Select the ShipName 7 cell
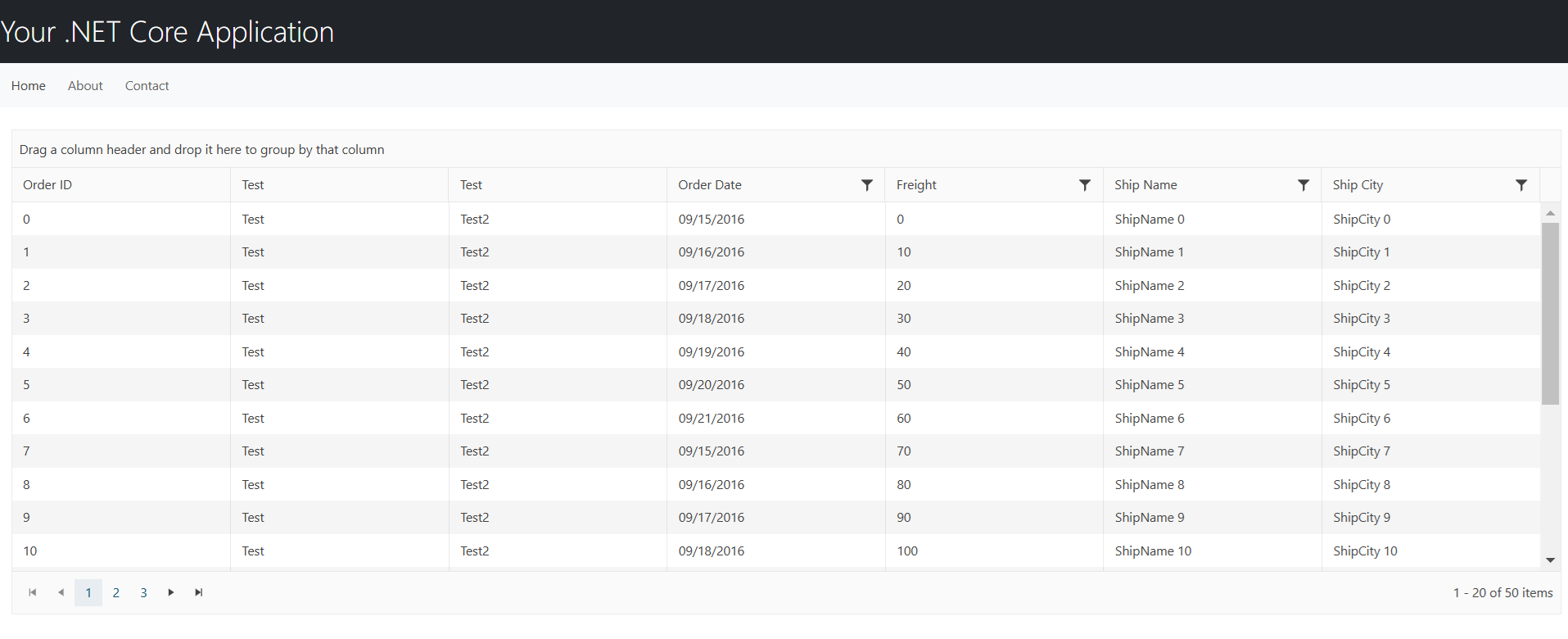The width and height of the screenshot is (1568, 639). (1212, 451)
